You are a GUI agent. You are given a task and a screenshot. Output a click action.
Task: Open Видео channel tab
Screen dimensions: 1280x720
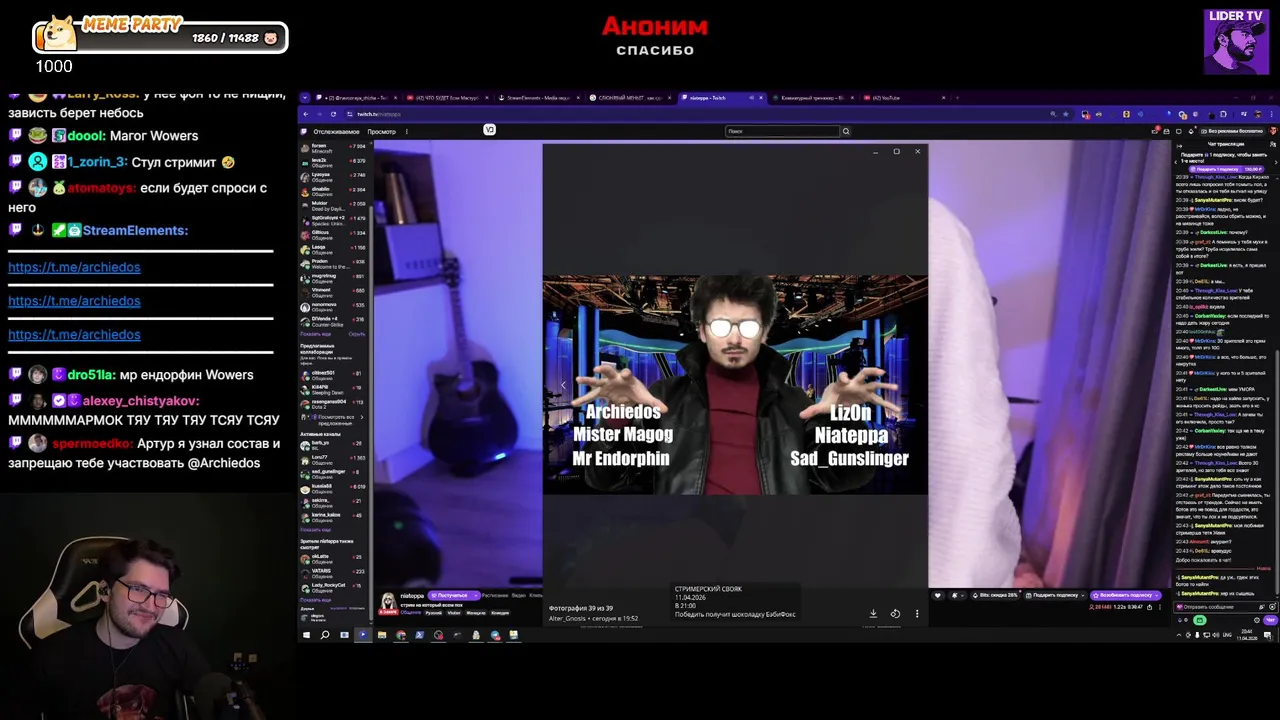[x=519, y=595]
